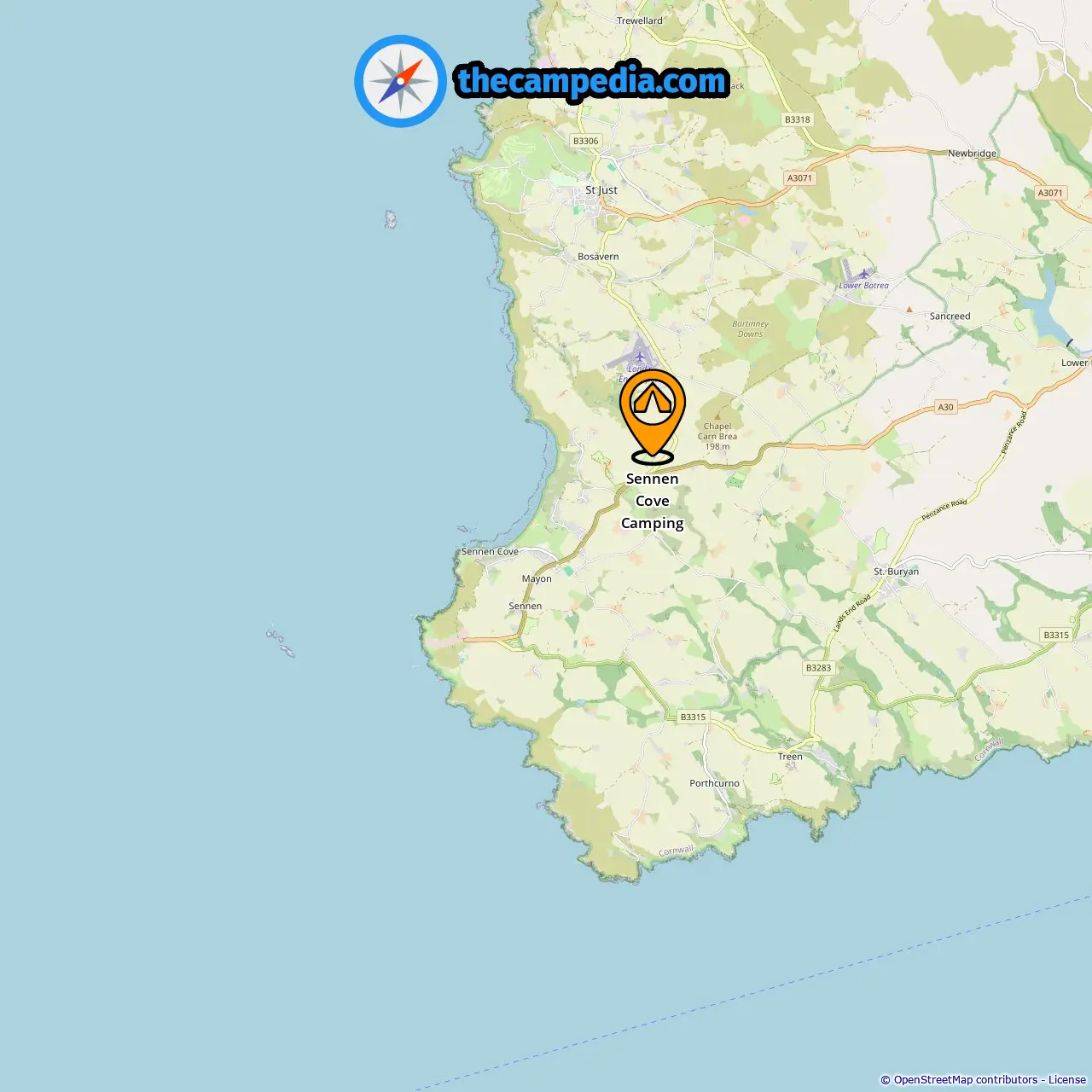The image size is (1092, 1092).
Task: Select the Sancreed village label
Action: coord(950,317)
